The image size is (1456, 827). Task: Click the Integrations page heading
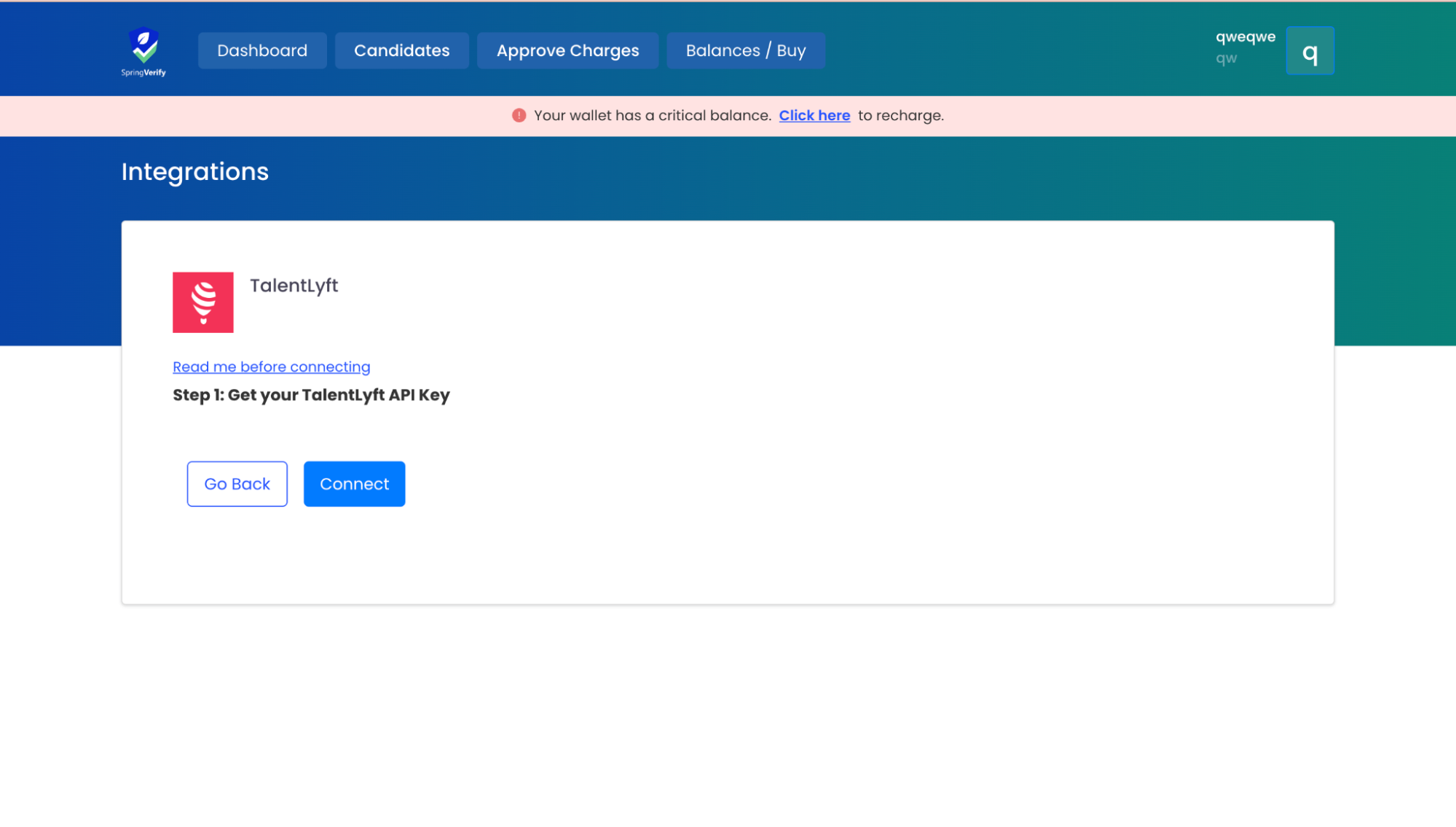coord(195,171)
